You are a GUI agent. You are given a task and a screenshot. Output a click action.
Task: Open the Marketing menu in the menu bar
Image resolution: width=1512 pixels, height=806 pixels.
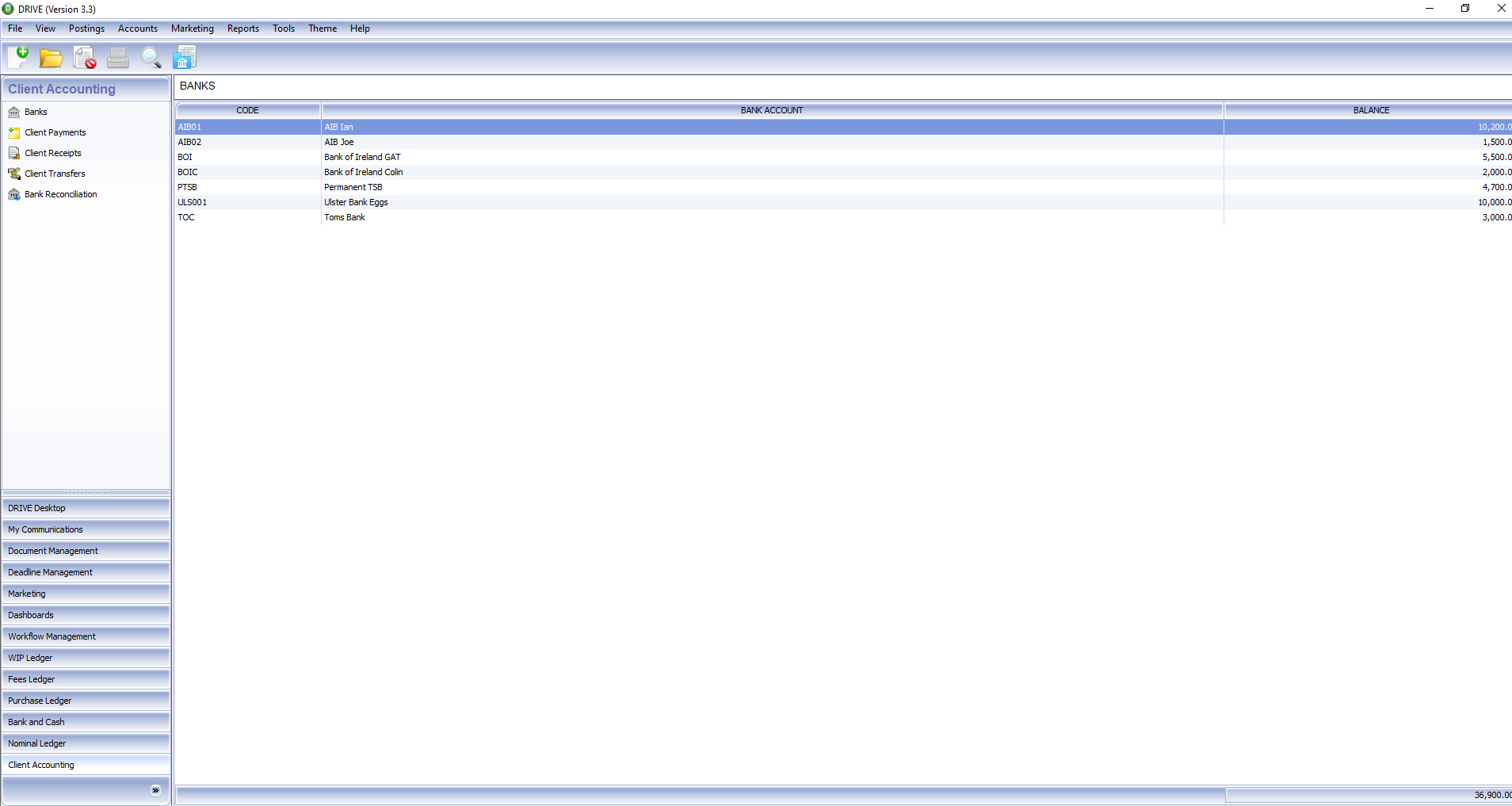point(193,29)
